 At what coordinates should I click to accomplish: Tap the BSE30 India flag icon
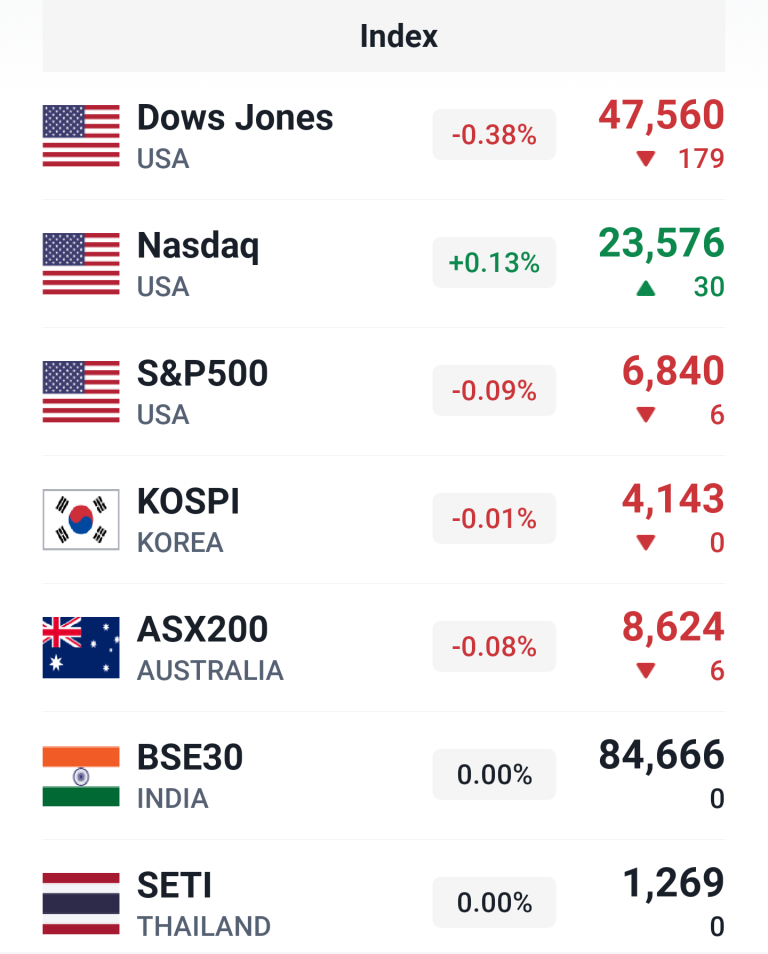(81, 775)
